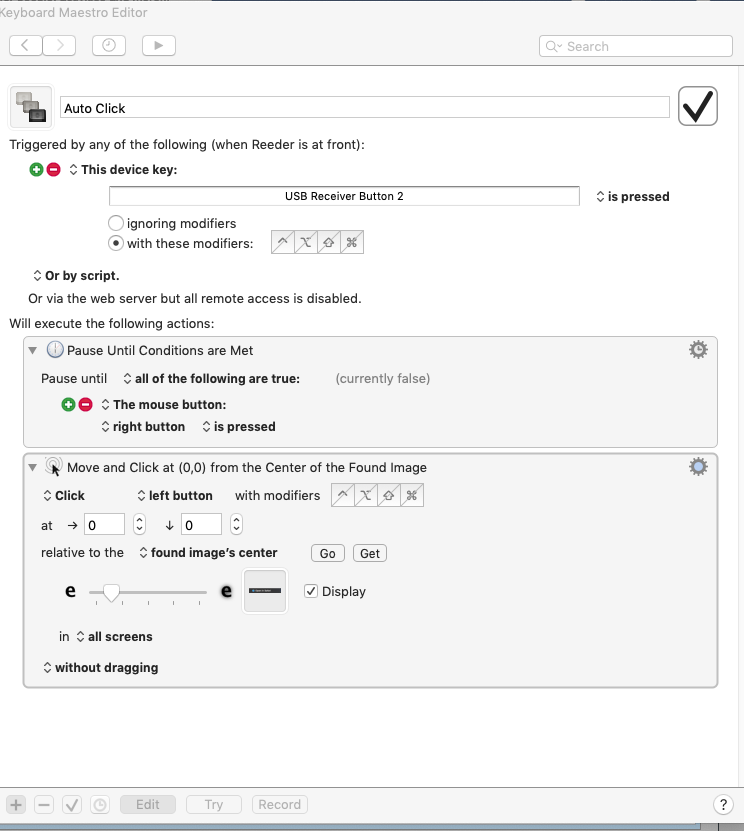Click the macro group icon
Image resolution: width=744 pixels, height=831 pixels.
click(31, 107)
